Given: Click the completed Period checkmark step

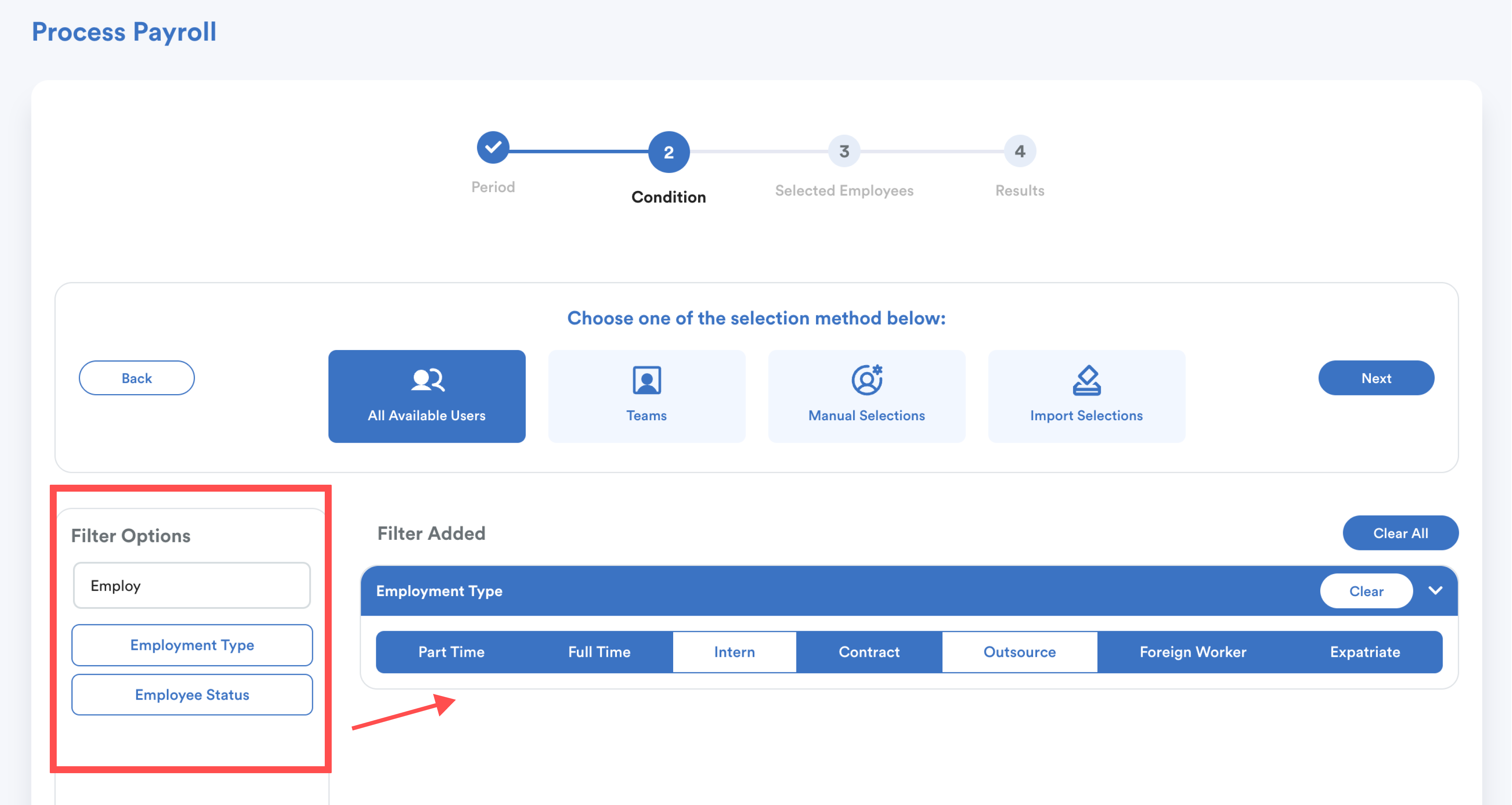Looking at the screenshot, I should pos(492,147).
